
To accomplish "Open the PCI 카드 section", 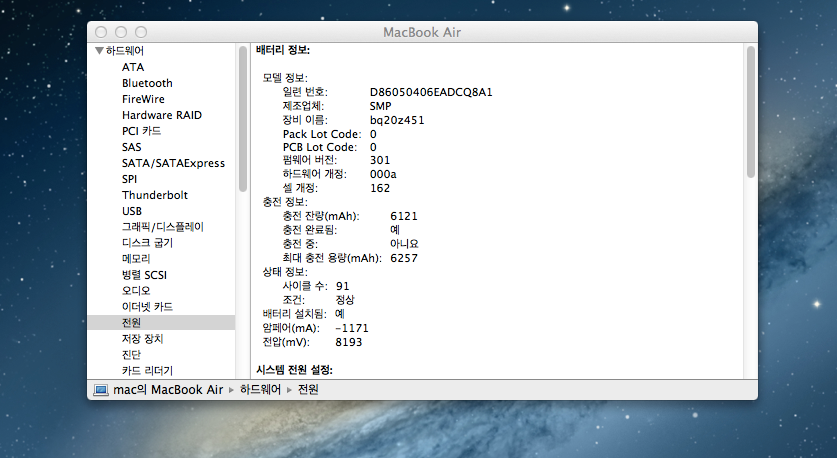I will pyautogui.click(x=141, y=131).
